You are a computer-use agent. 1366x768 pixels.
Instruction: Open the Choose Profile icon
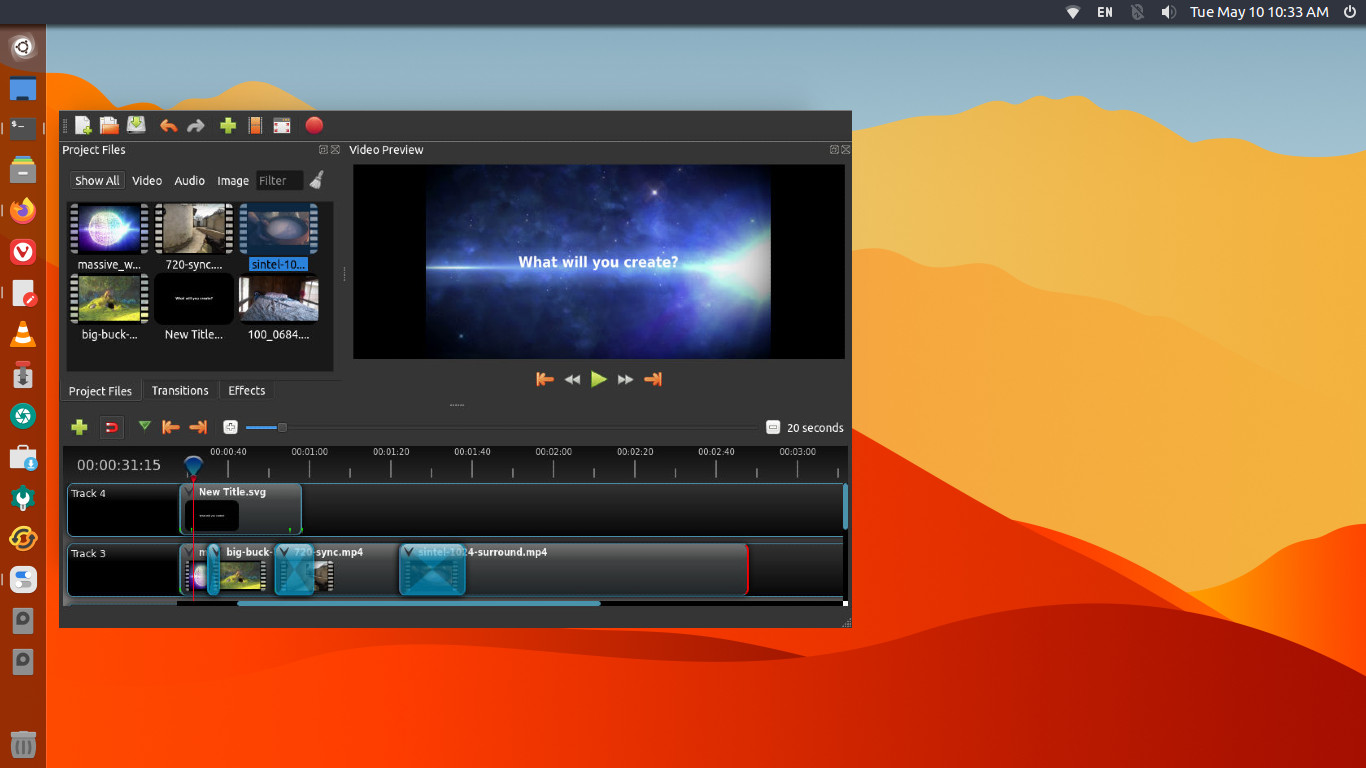pyautogui.click(x=254, y=125)
